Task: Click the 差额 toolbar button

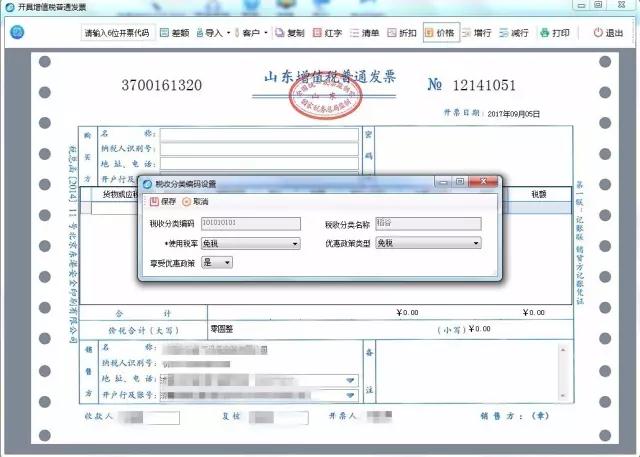Action: click(174, 33)
